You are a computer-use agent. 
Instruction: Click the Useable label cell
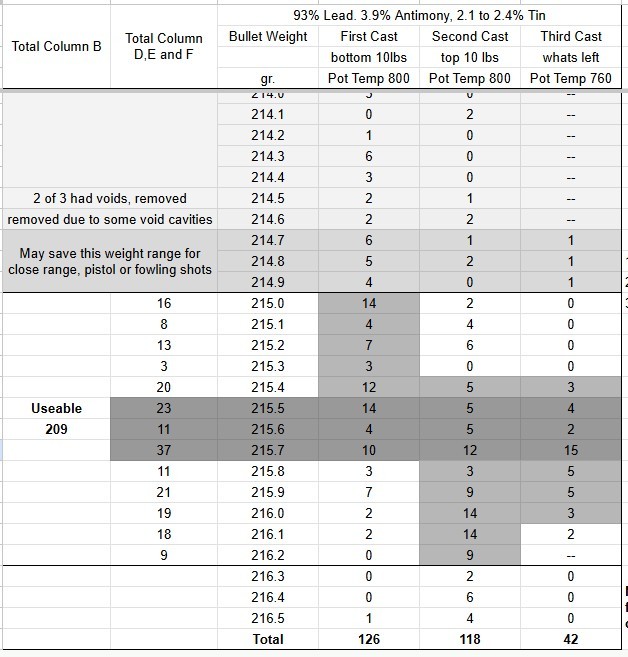[x=56, y=408]
